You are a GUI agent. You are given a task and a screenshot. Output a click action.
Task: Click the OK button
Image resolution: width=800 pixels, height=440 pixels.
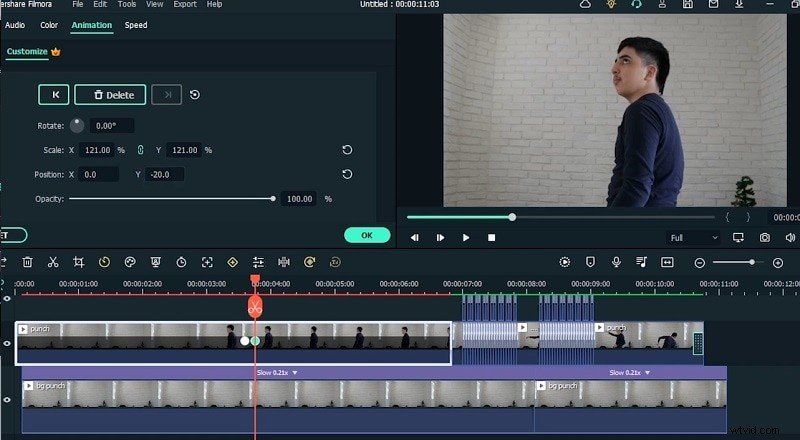367,235
